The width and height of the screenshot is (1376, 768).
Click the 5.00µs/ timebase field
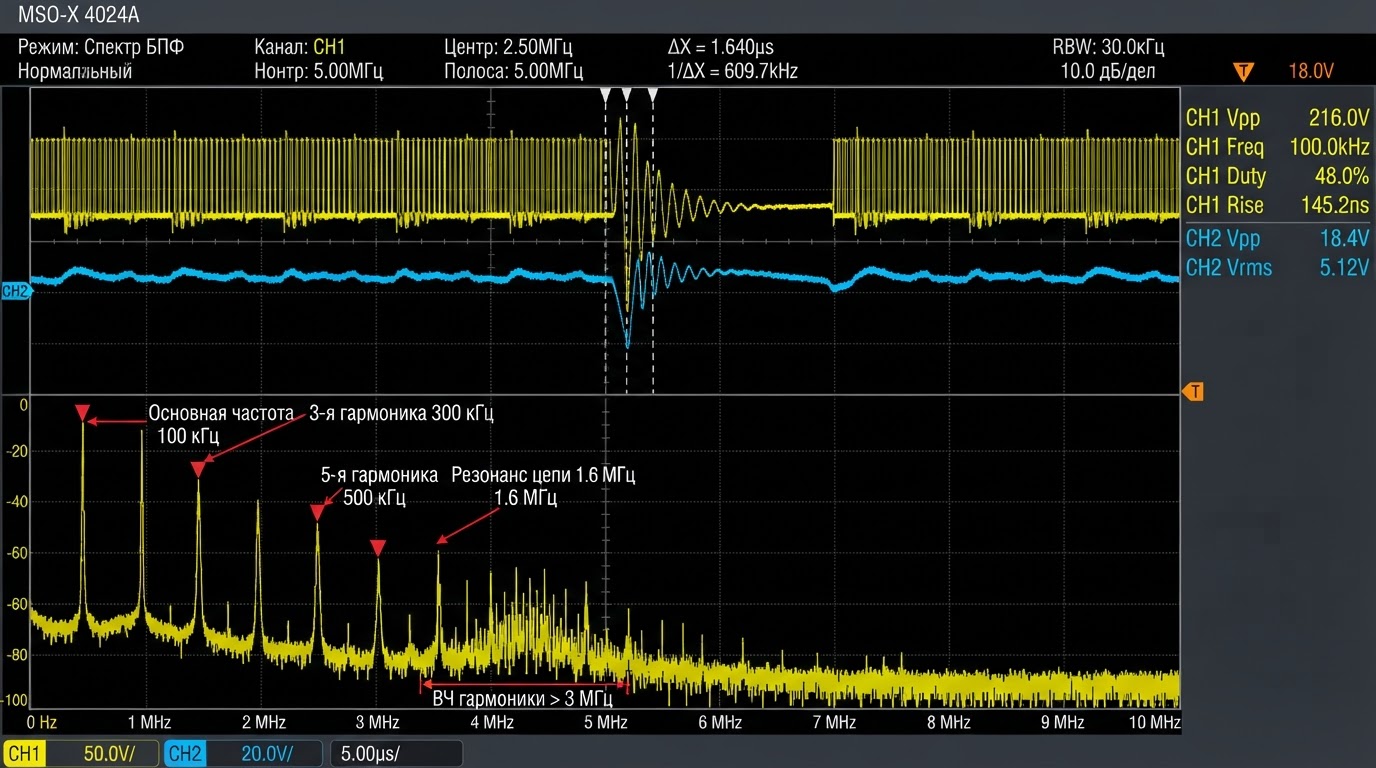tap(396, 754)
